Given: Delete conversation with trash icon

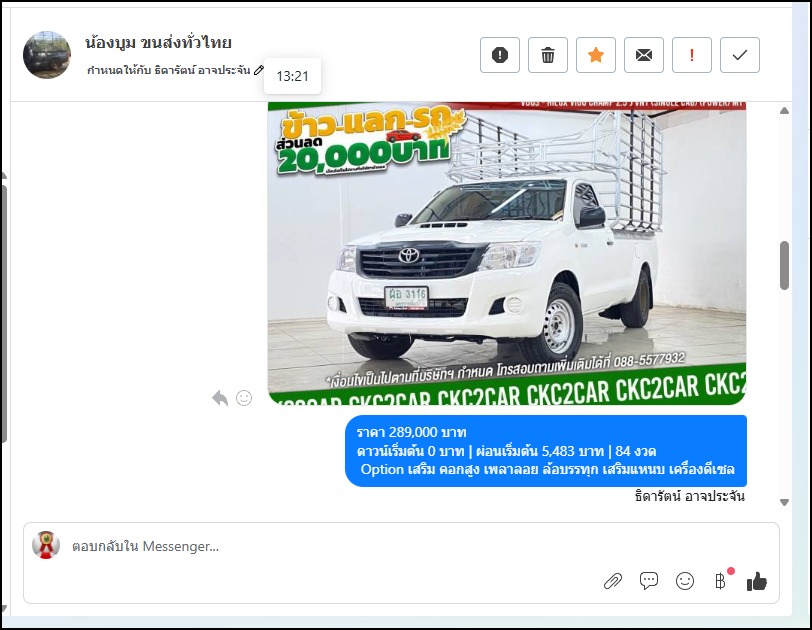Looking at the screenshot, I should (x=547, y=55).
